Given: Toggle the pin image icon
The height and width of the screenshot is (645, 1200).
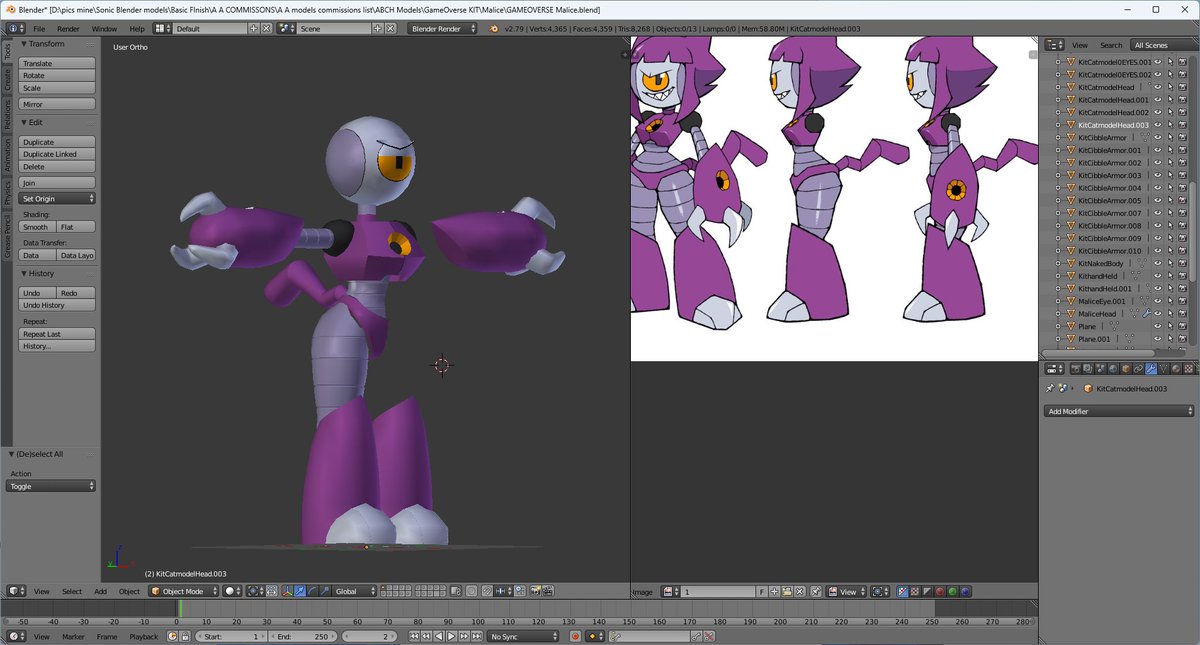Looking at the screenshot, I should pyautogui.click(x=816, y=592).
